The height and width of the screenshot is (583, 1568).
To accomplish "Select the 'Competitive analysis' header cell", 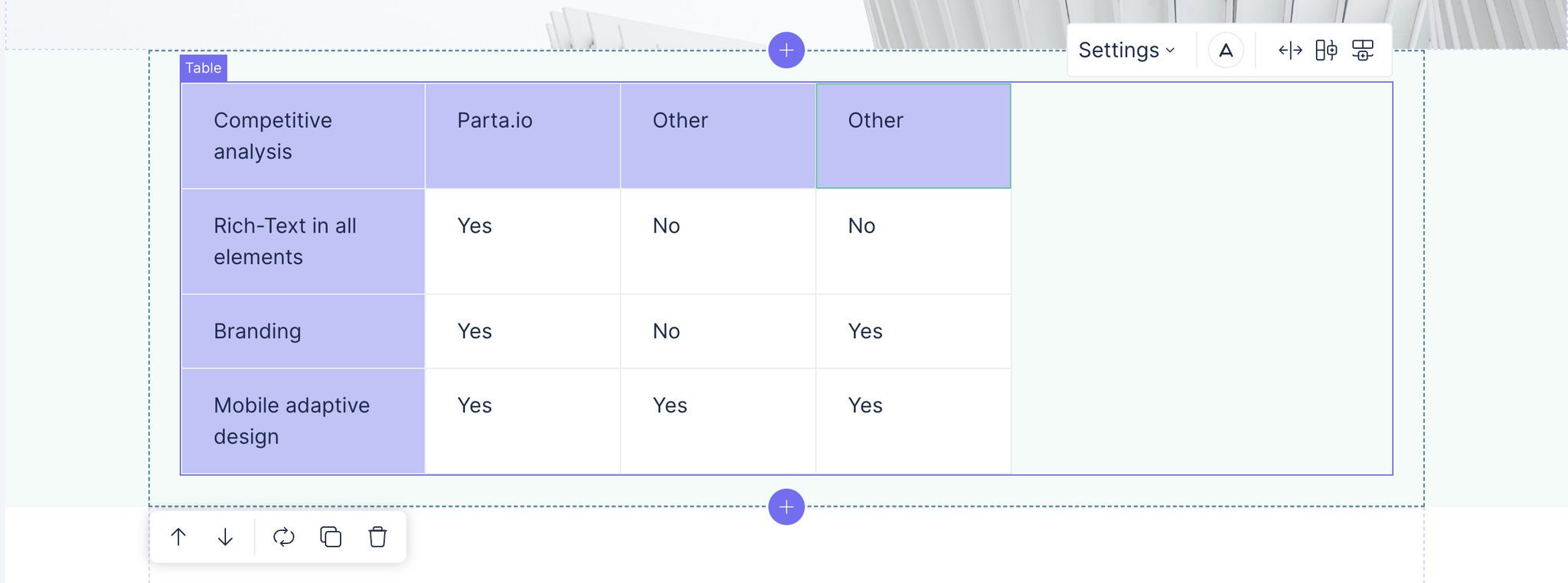I will 303,135.
